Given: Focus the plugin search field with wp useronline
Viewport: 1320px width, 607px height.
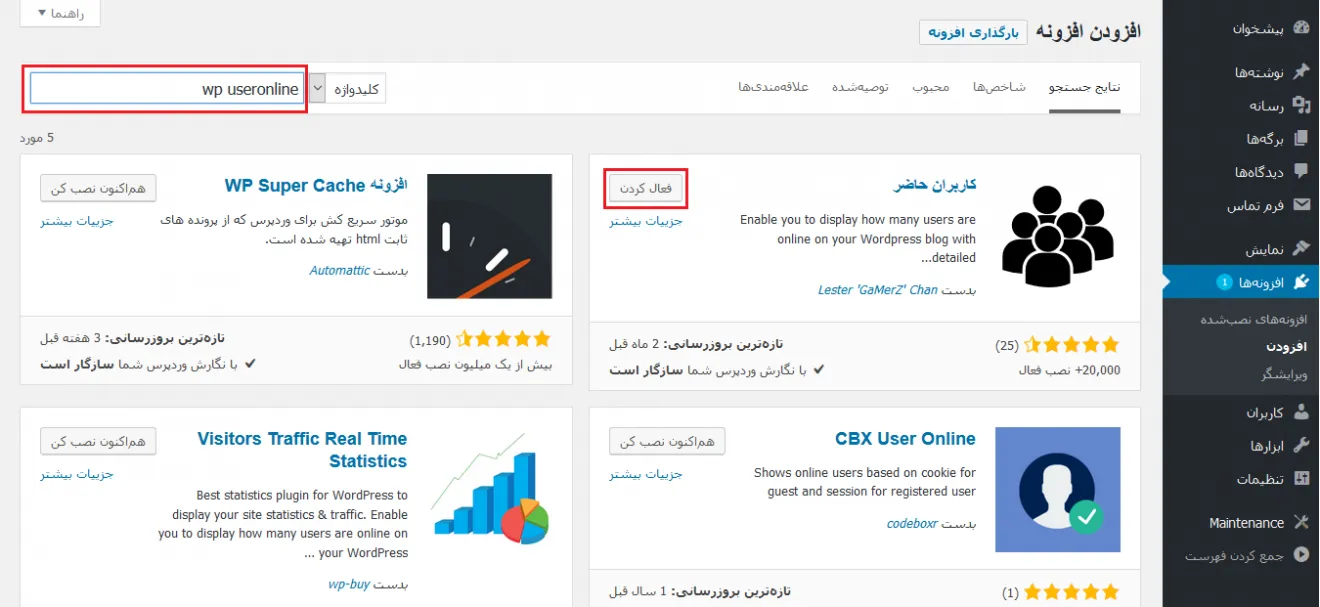Looking at the screenshot, I should click(165, 89).
